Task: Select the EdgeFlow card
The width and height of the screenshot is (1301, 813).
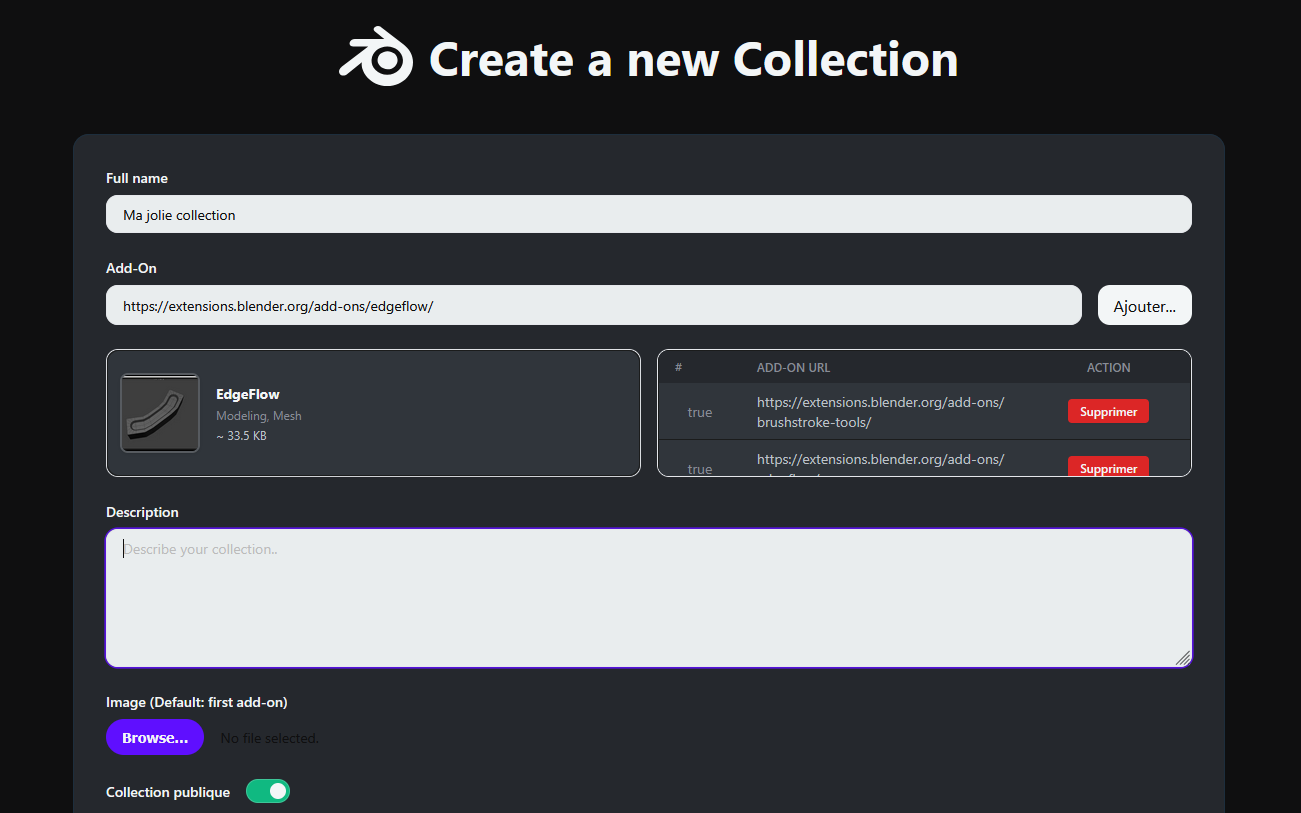Action: pos(373,412)
